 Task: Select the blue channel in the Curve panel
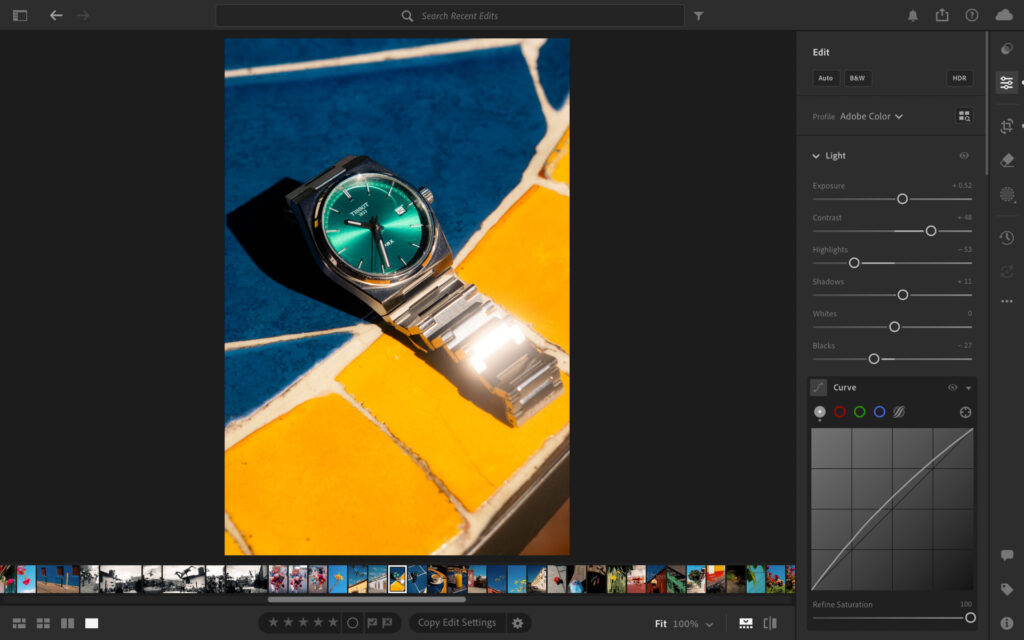pyautogui.click(x=879, y=411)
